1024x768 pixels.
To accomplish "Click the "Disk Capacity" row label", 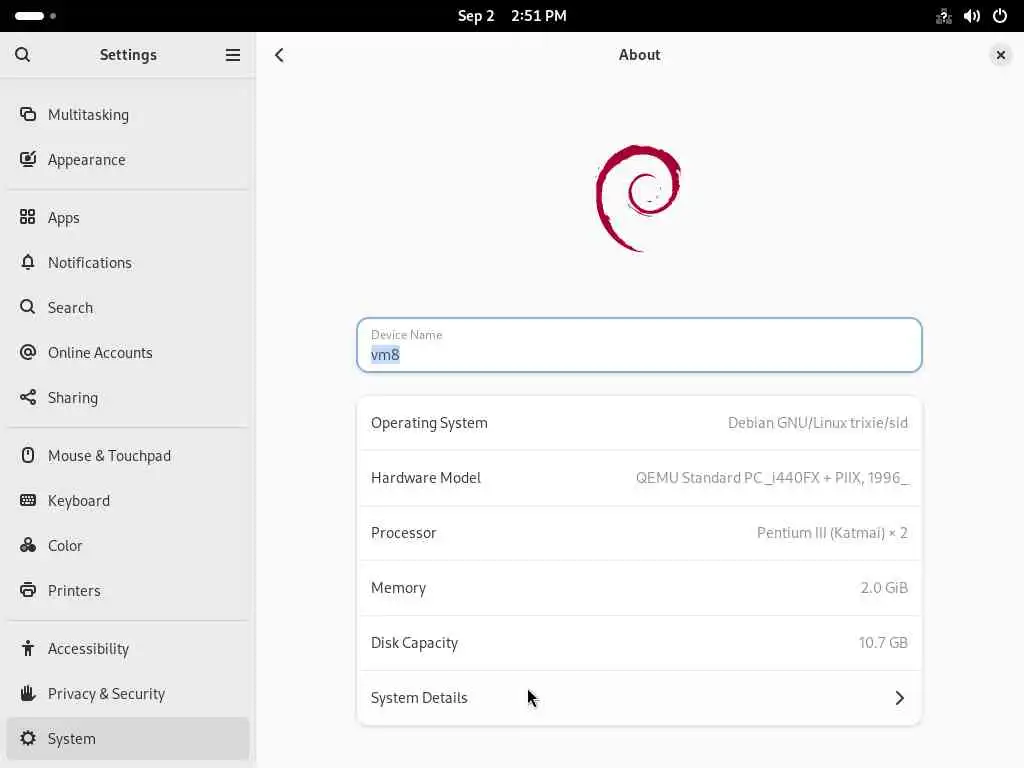I will (414, 642).
